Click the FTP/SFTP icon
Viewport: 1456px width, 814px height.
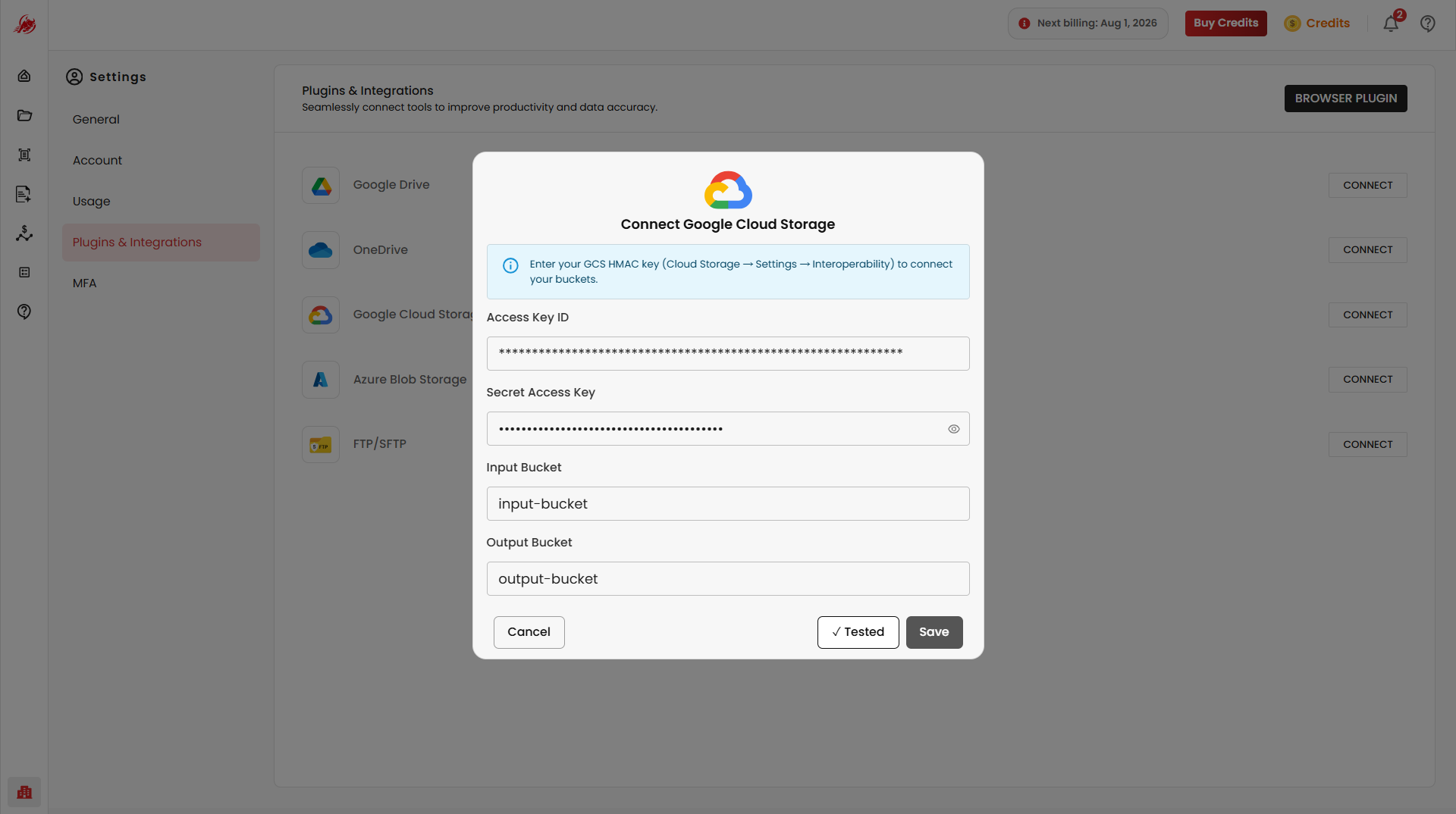[x=321, y=444]
